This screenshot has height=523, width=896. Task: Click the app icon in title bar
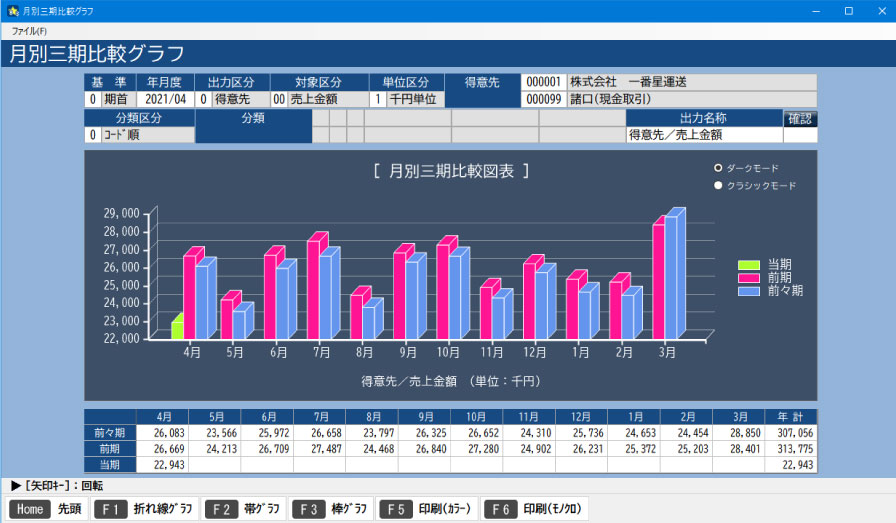[12, 11]
